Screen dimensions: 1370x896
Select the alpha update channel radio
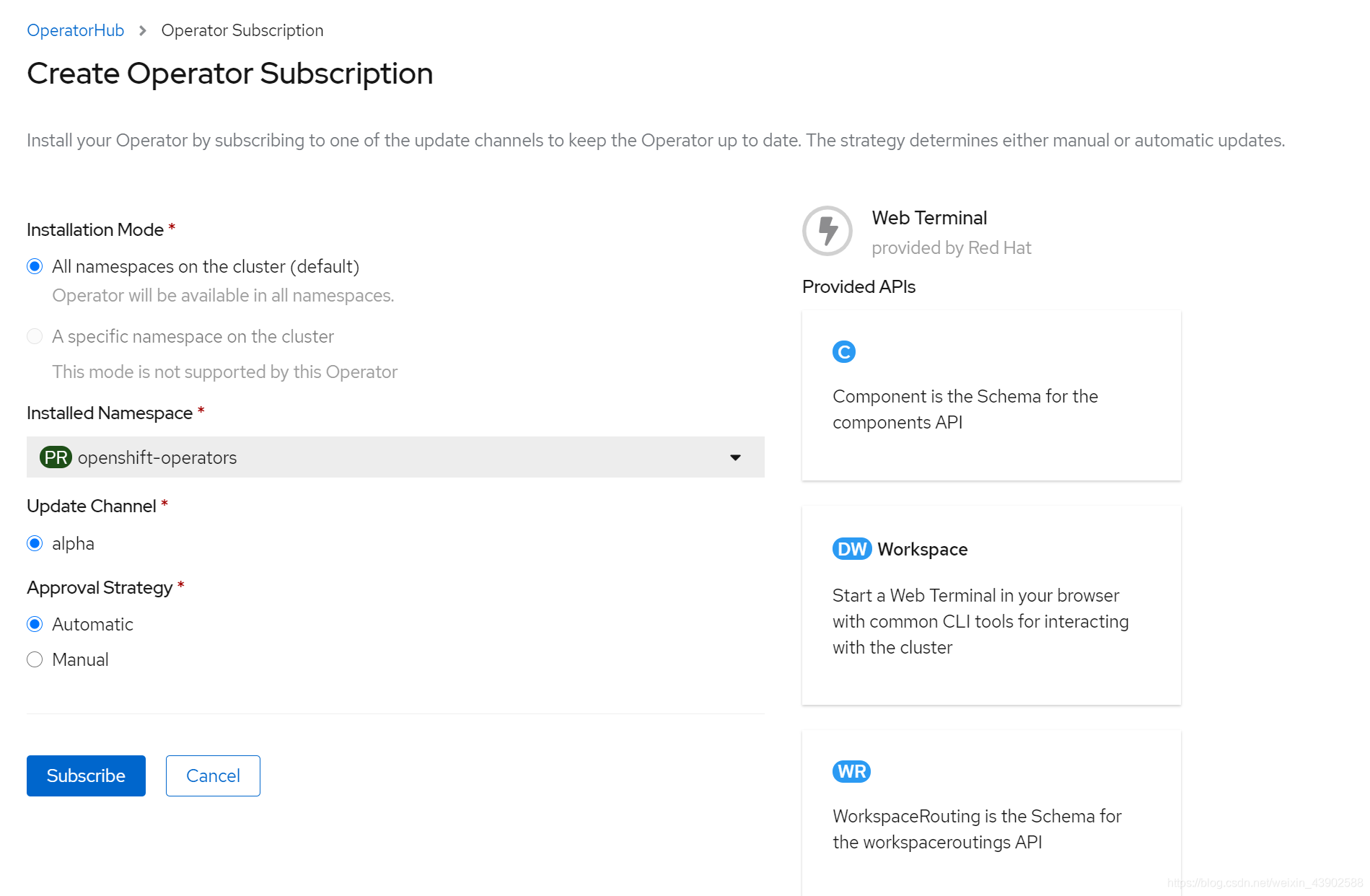[x=35, y=543]
